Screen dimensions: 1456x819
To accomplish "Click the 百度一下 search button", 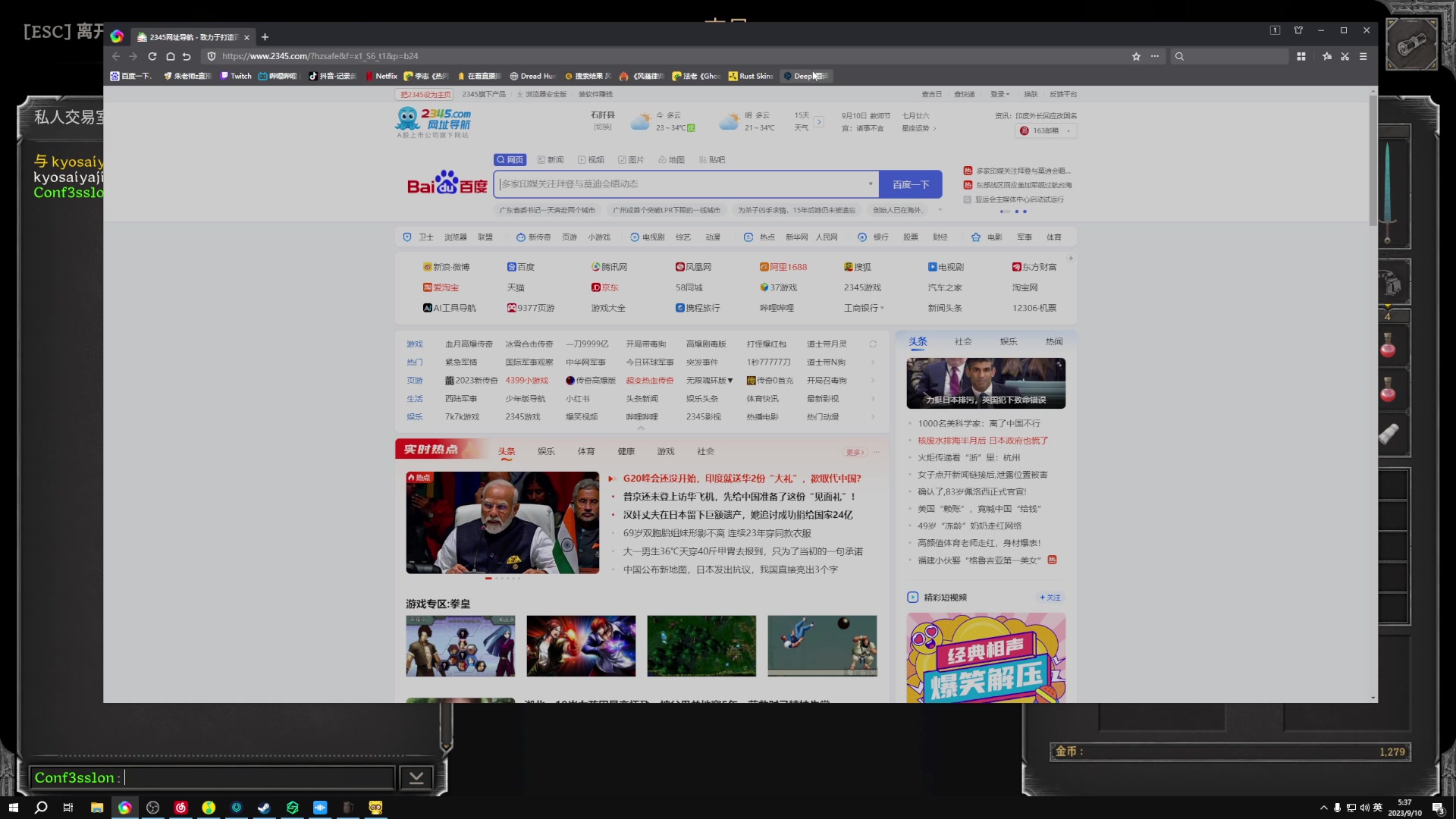I will (x=911, y=184).
